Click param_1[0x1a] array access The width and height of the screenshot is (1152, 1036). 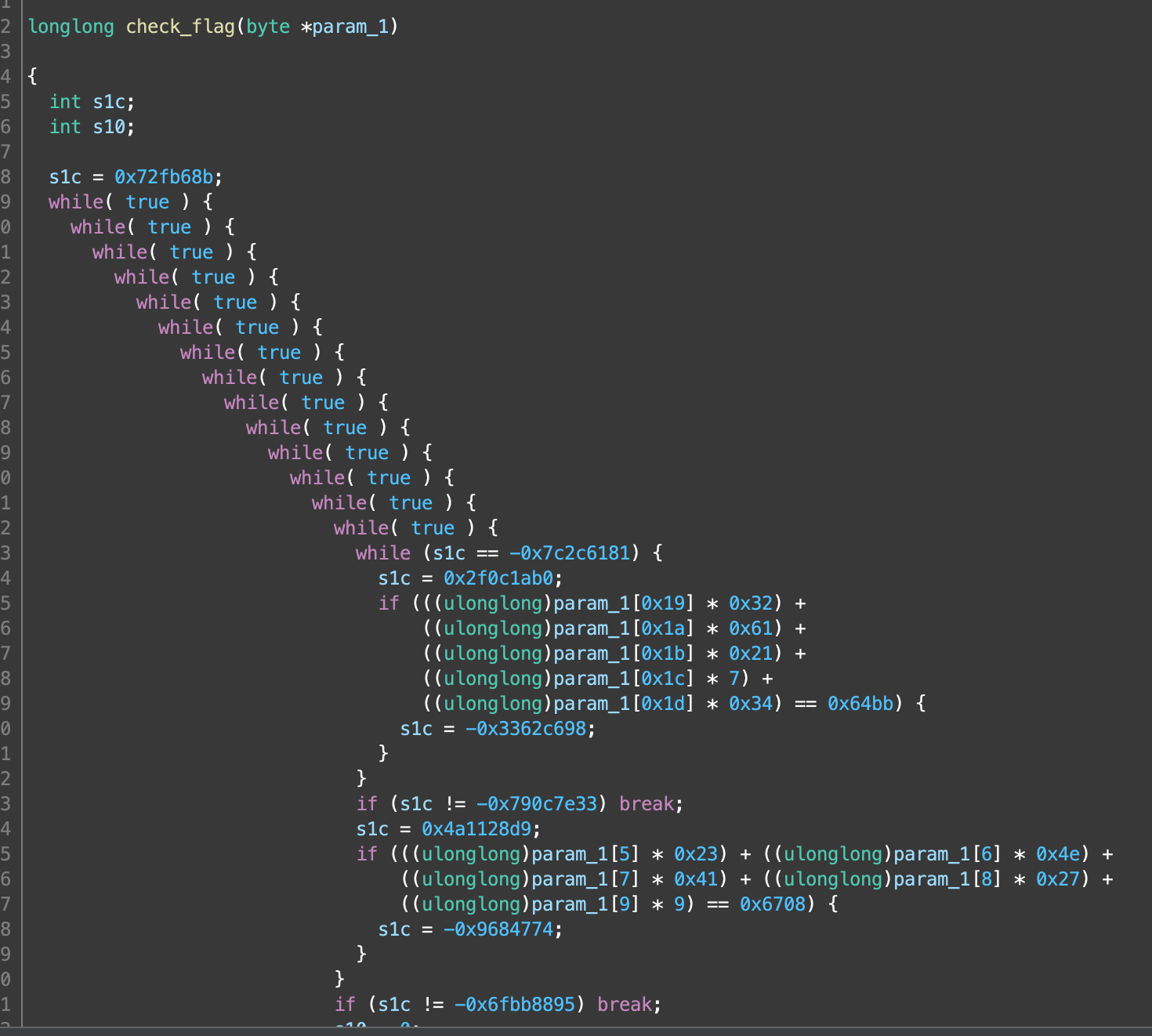point(625,628)
